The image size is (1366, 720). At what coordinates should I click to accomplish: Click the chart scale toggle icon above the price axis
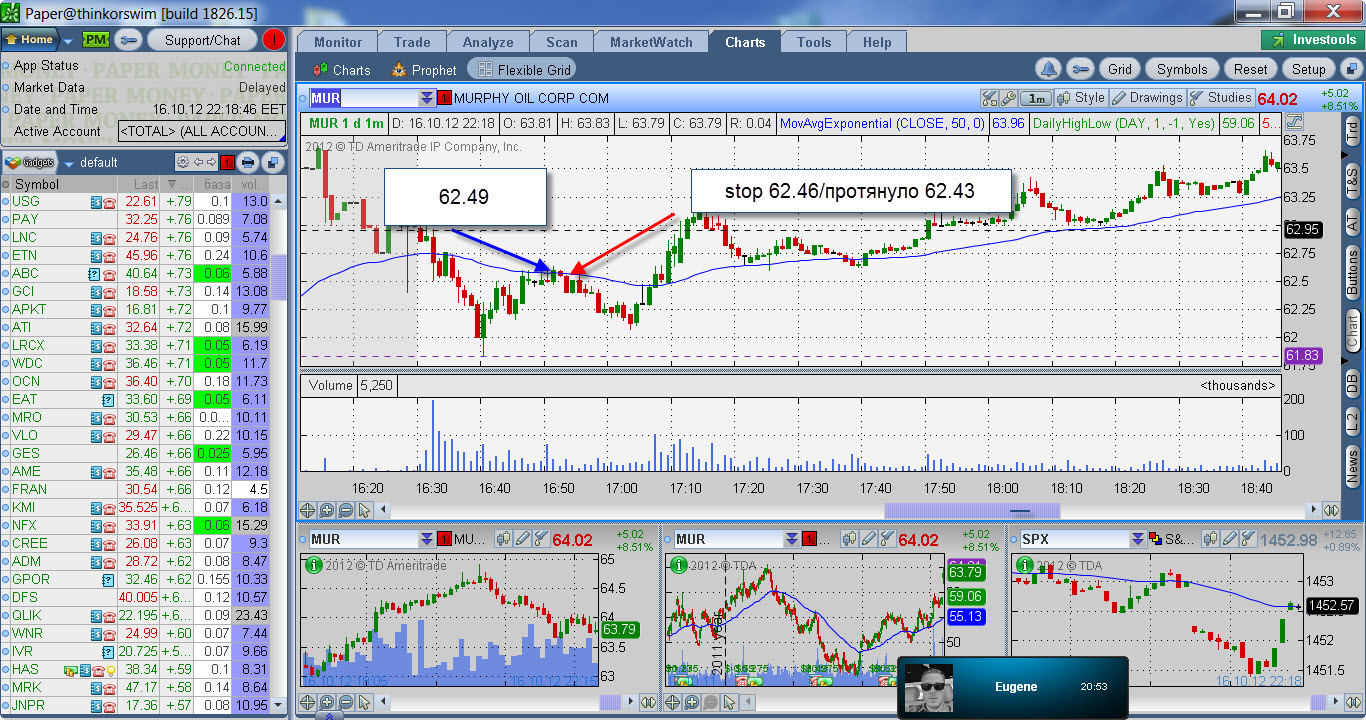tap(1295, 122)
